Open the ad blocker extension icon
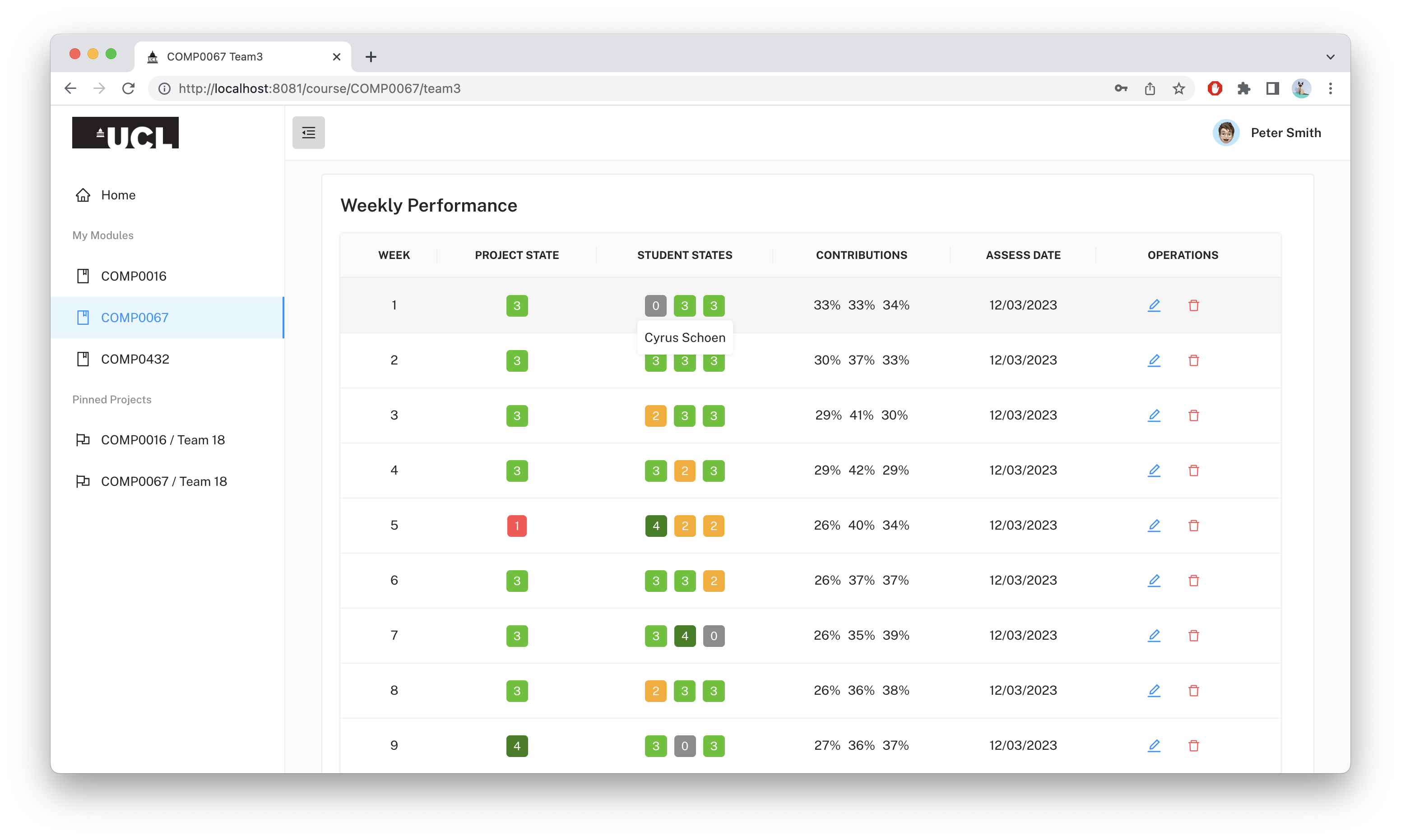This screenshot has width=1401, height=840. click(x=1215, y=88)
